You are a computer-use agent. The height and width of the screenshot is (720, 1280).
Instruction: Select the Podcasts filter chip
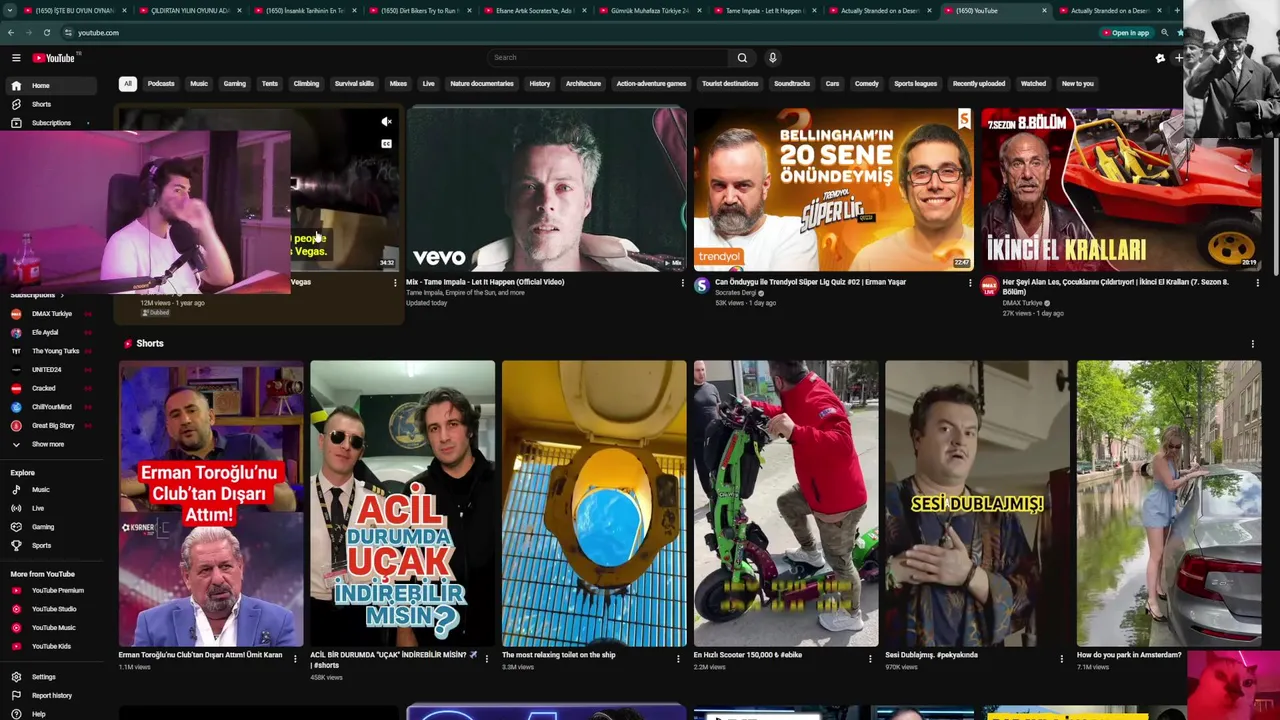pos(161,84)
